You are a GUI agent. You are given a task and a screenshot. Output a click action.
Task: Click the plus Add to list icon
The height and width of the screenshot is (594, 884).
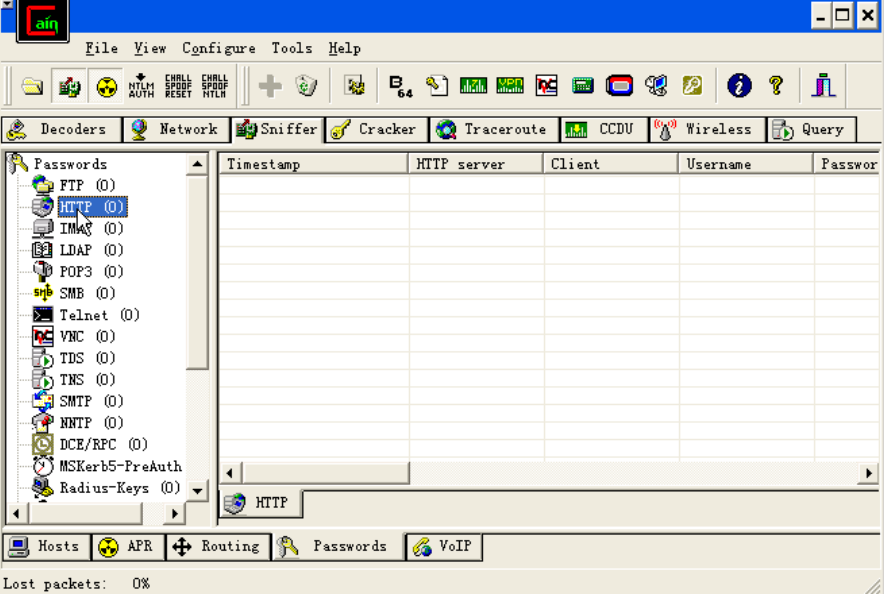[270, 86]
